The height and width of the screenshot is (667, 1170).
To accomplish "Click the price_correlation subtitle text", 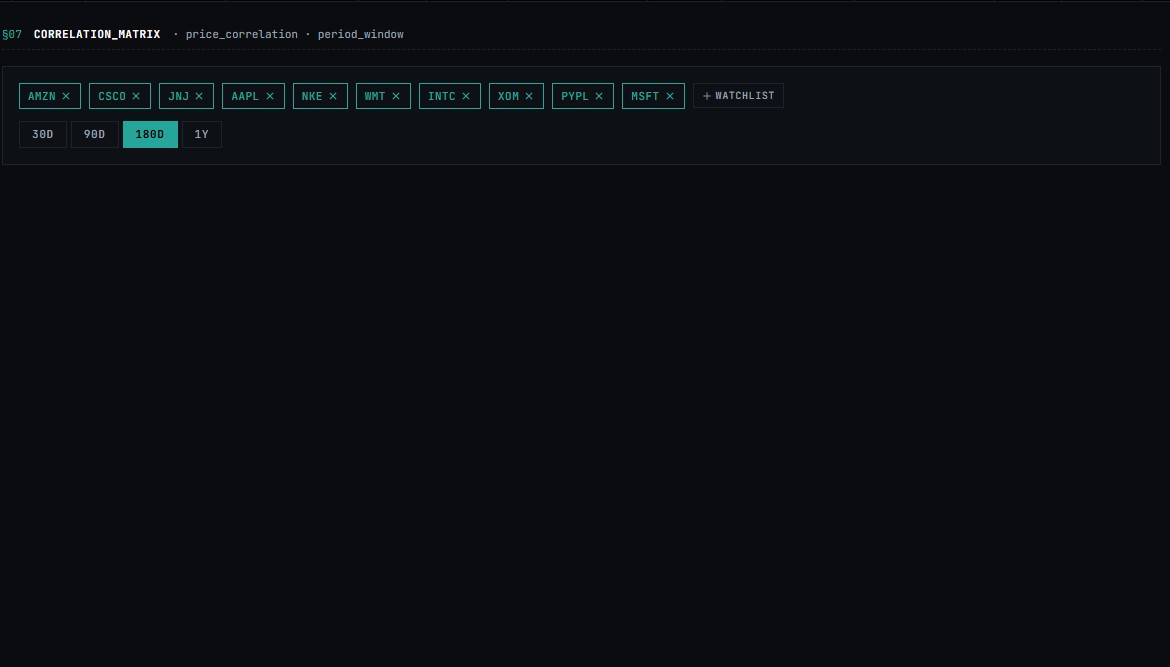I will coord(242,34).
